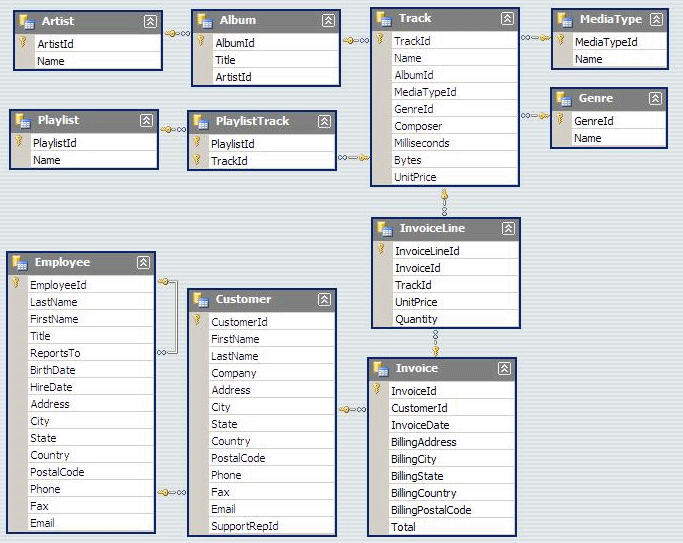Select the Name column in Genre
The height and width of the screenshot is (543, 683).
click(x=619, y=138)
